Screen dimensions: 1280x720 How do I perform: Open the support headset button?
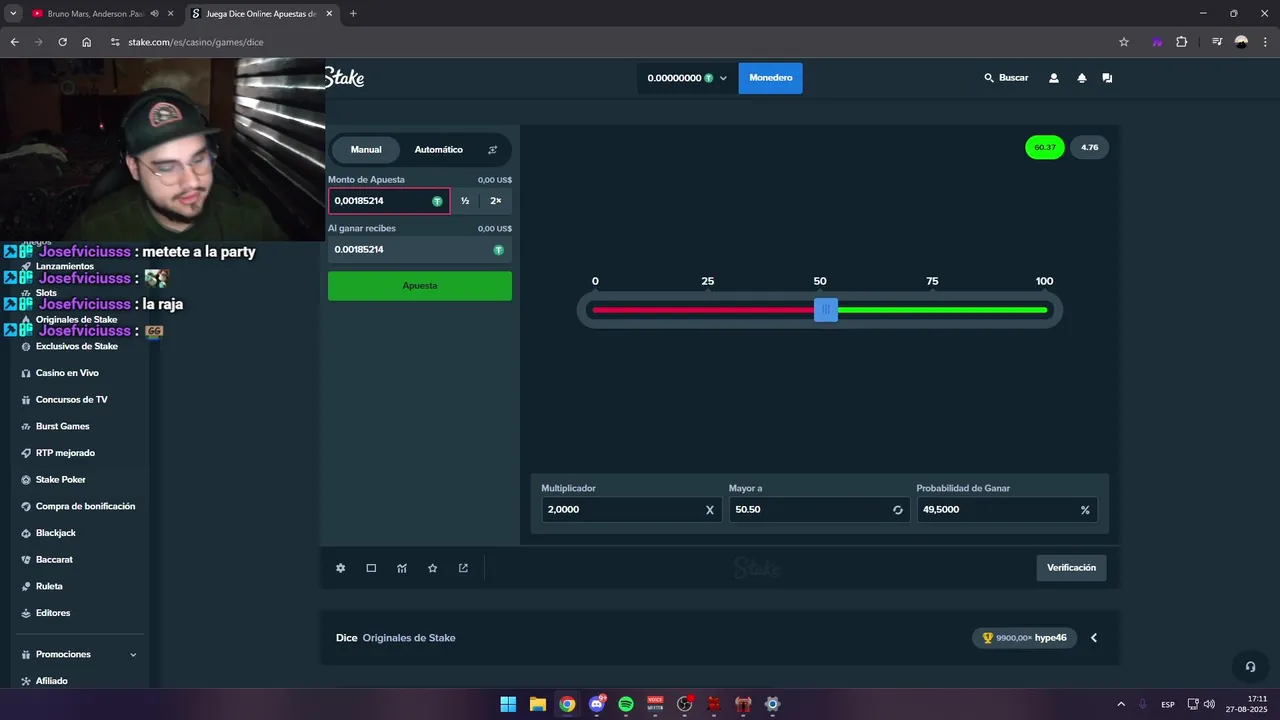pos(1249,666)
